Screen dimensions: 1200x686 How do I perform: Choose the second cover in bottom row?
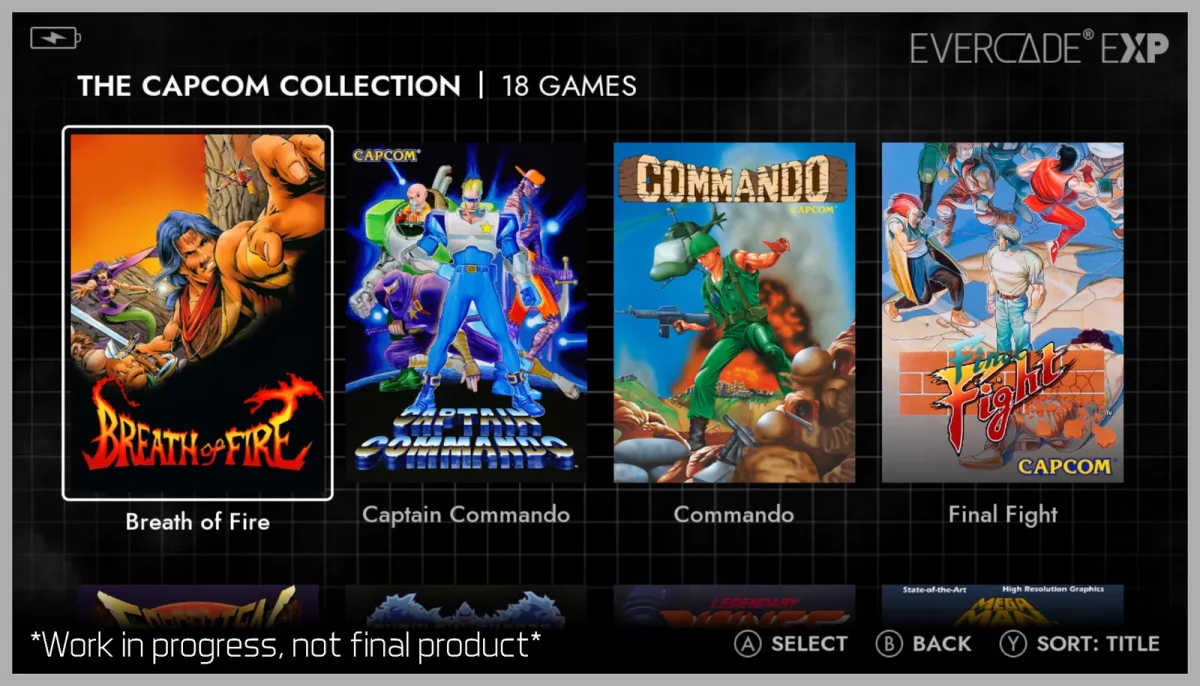(466, 606)
